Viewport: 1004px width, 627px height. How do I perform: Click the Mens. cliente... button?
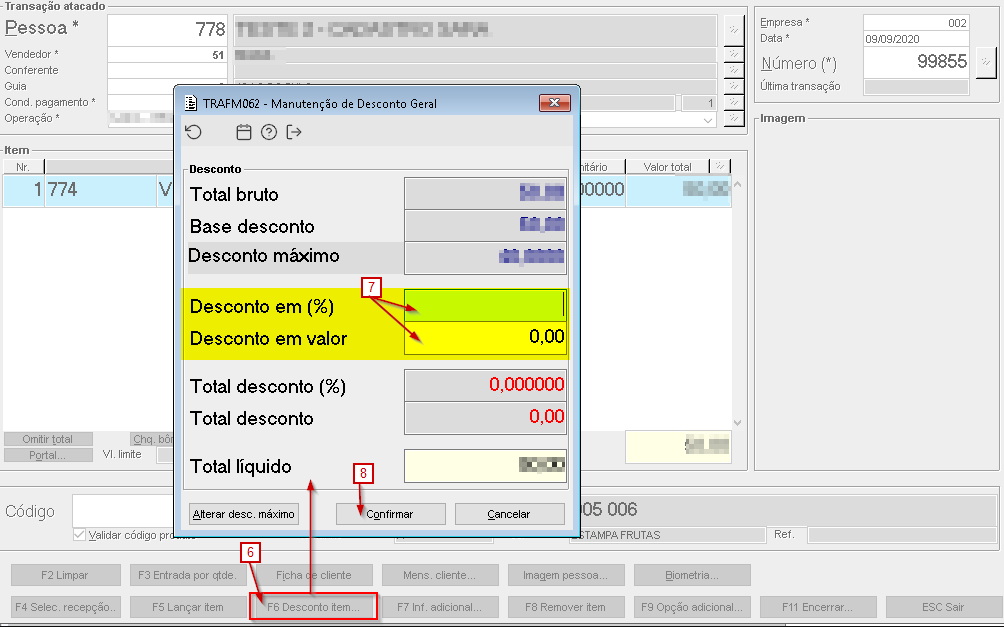point(440,575)
